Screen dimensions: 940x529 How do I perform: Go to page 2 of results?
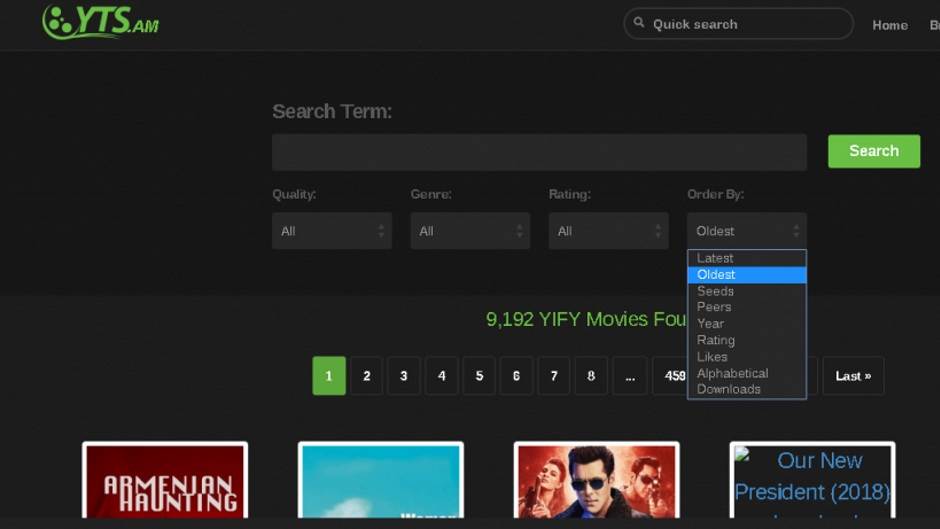(366, 376)
